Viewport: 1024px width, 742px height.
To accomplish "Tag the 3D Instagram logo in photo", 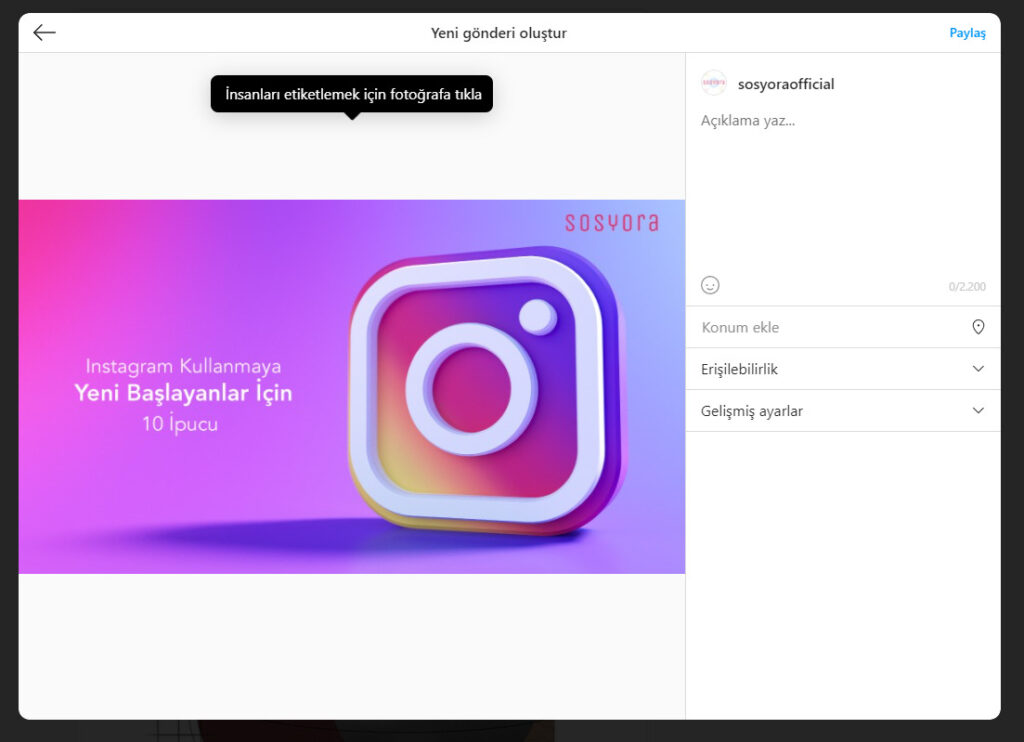I will point(485,390).
